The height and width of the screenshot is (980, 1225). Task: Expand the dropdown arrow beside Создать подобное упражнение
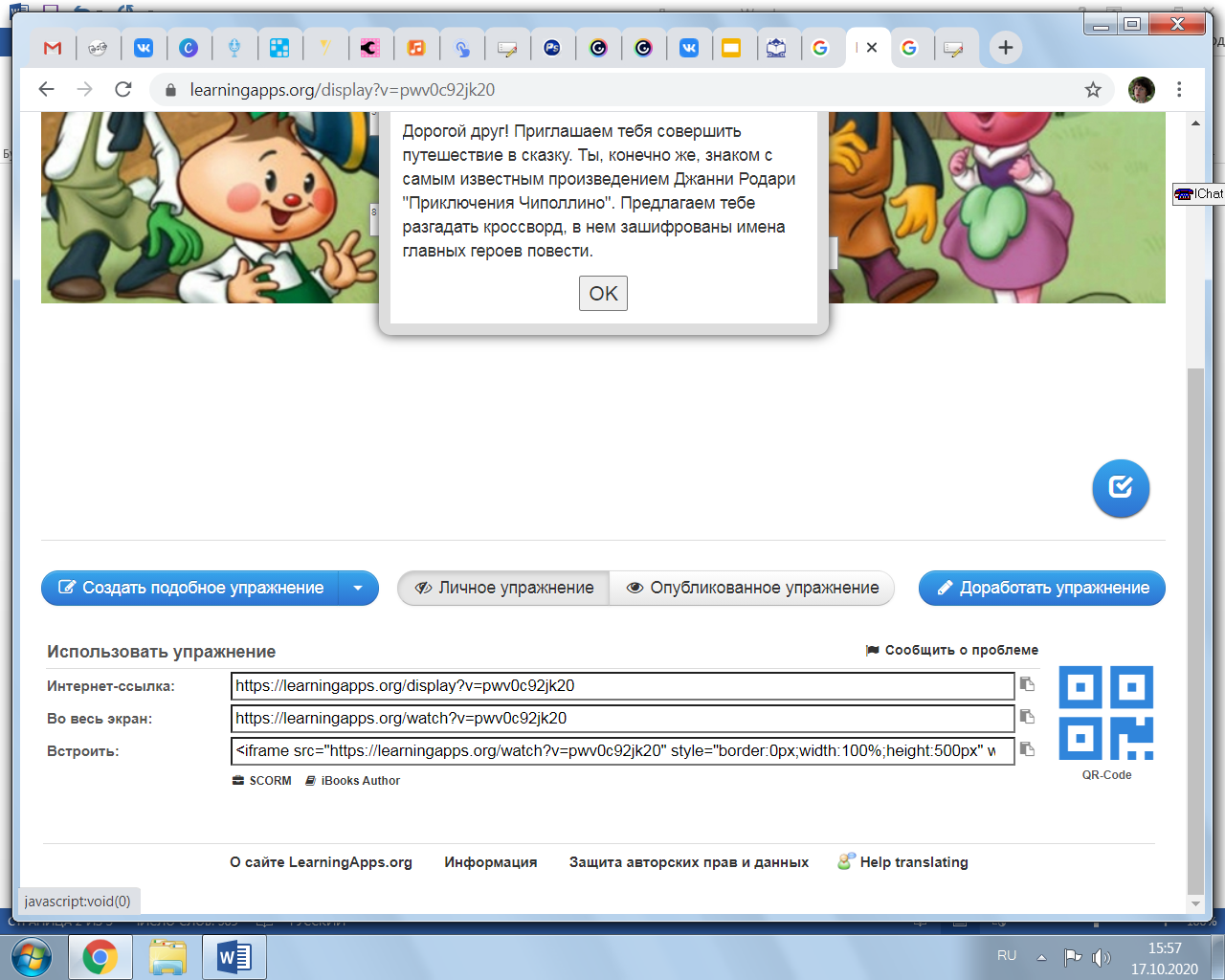(x=358, y=588)
